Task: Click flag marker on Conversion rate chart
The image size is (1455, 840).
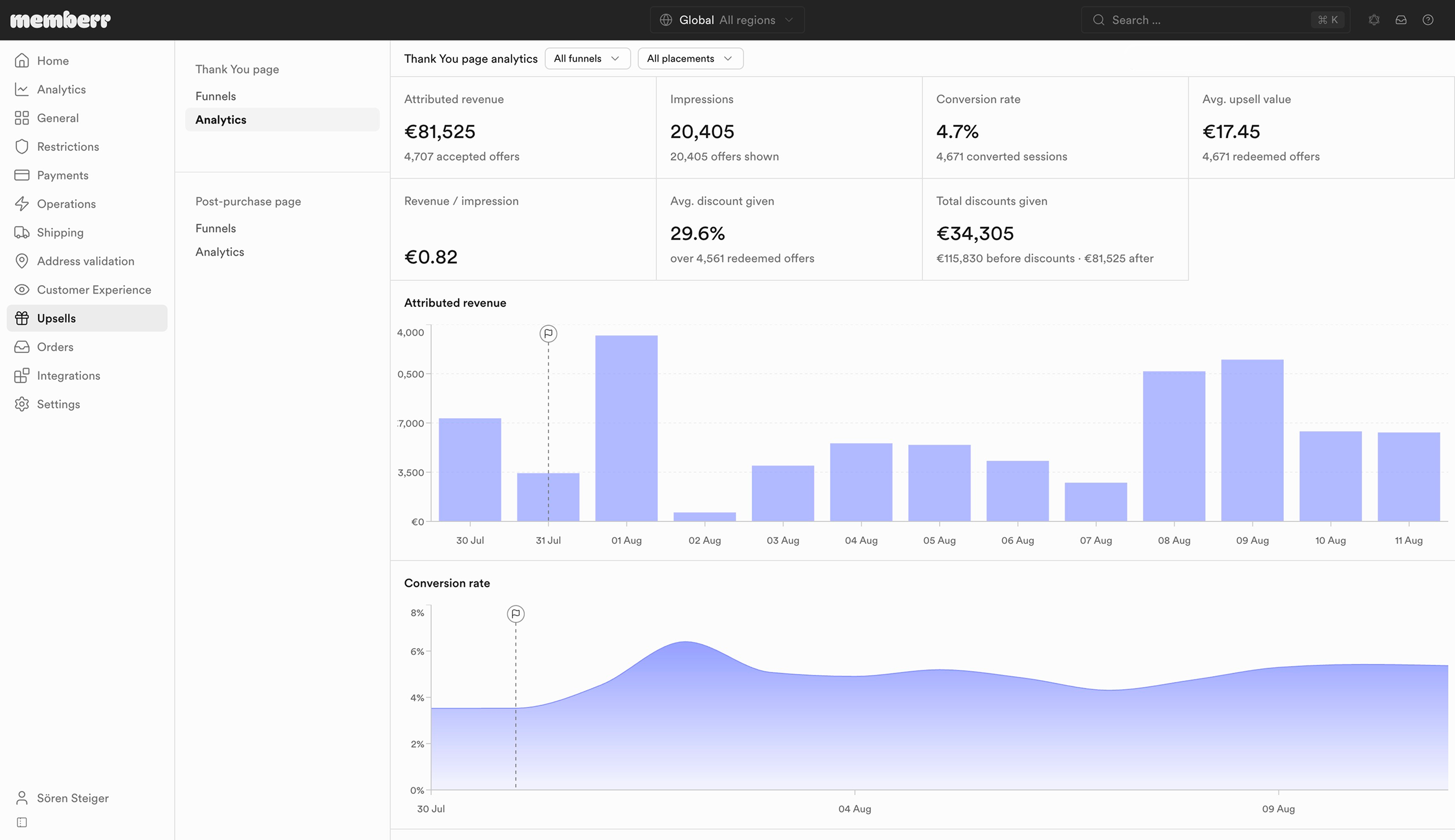Action: click(x=516, y=614)
